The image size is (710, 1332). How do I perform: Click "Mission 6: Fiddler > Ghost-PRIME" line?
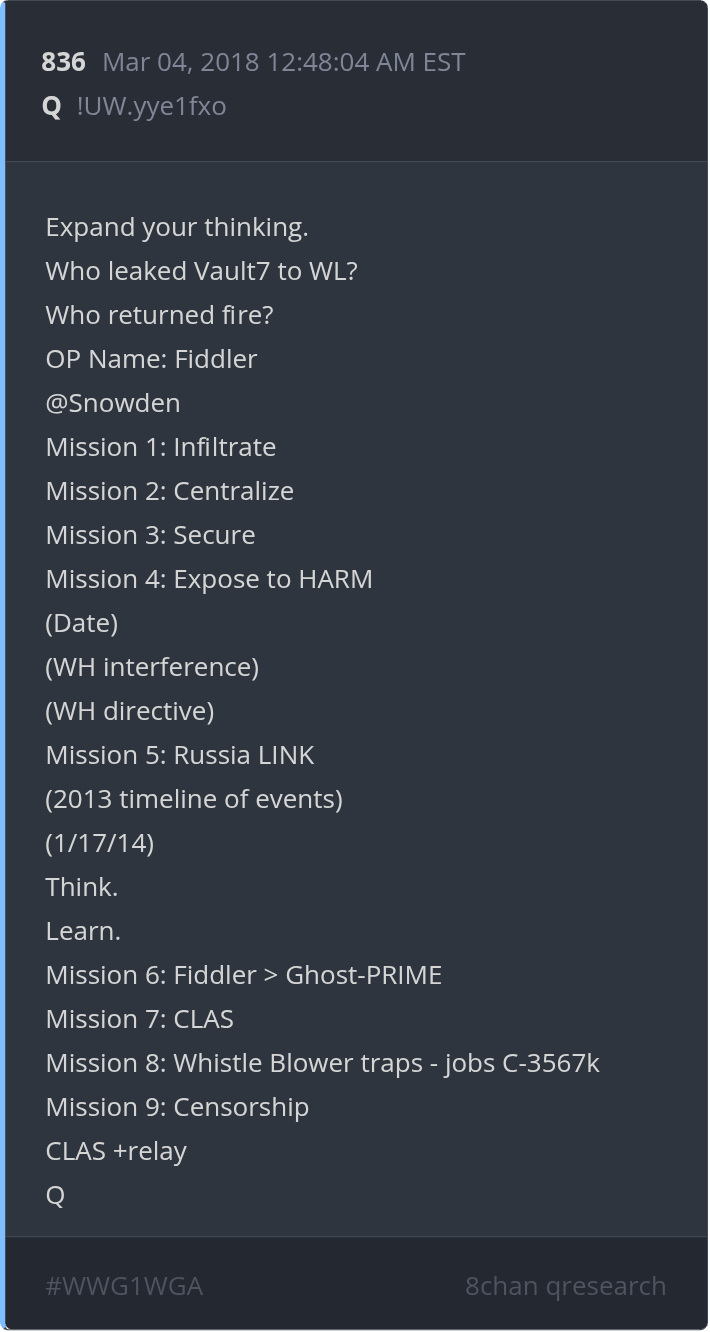(x=244, y=975)
